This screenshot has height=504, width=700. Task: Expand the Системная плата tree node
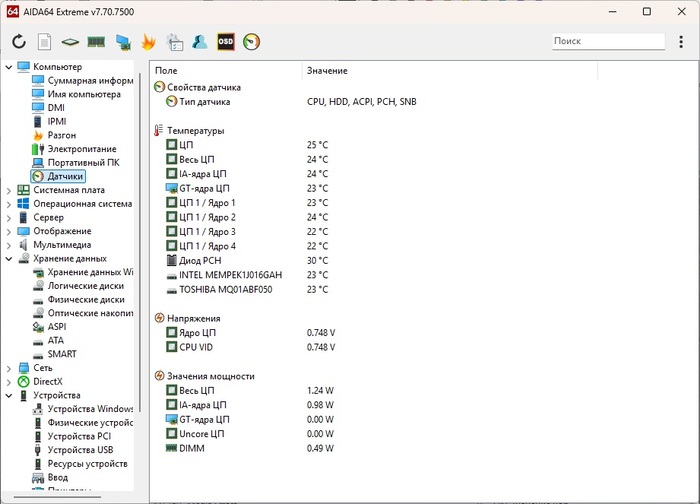(9, 190)
